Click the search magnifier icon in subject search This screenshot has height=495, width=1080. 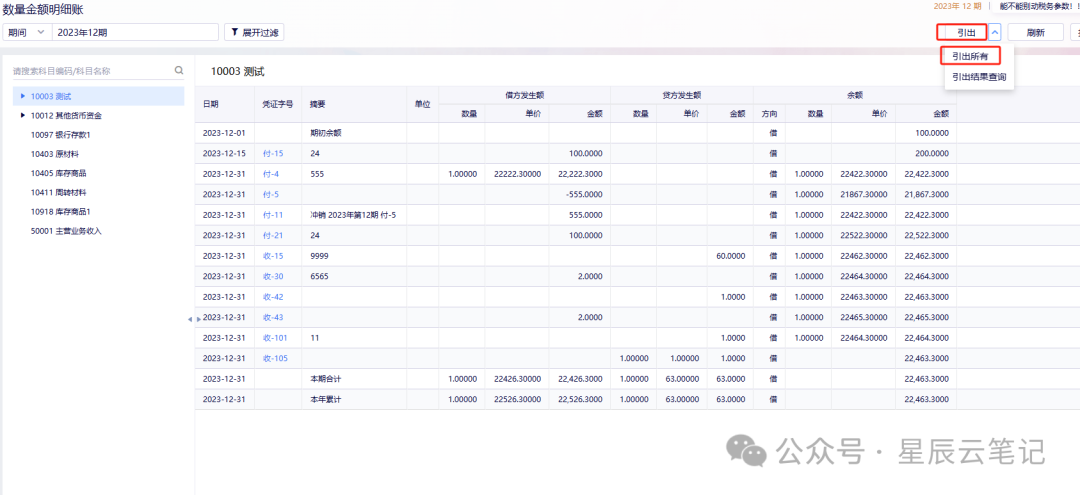(179, 70)
